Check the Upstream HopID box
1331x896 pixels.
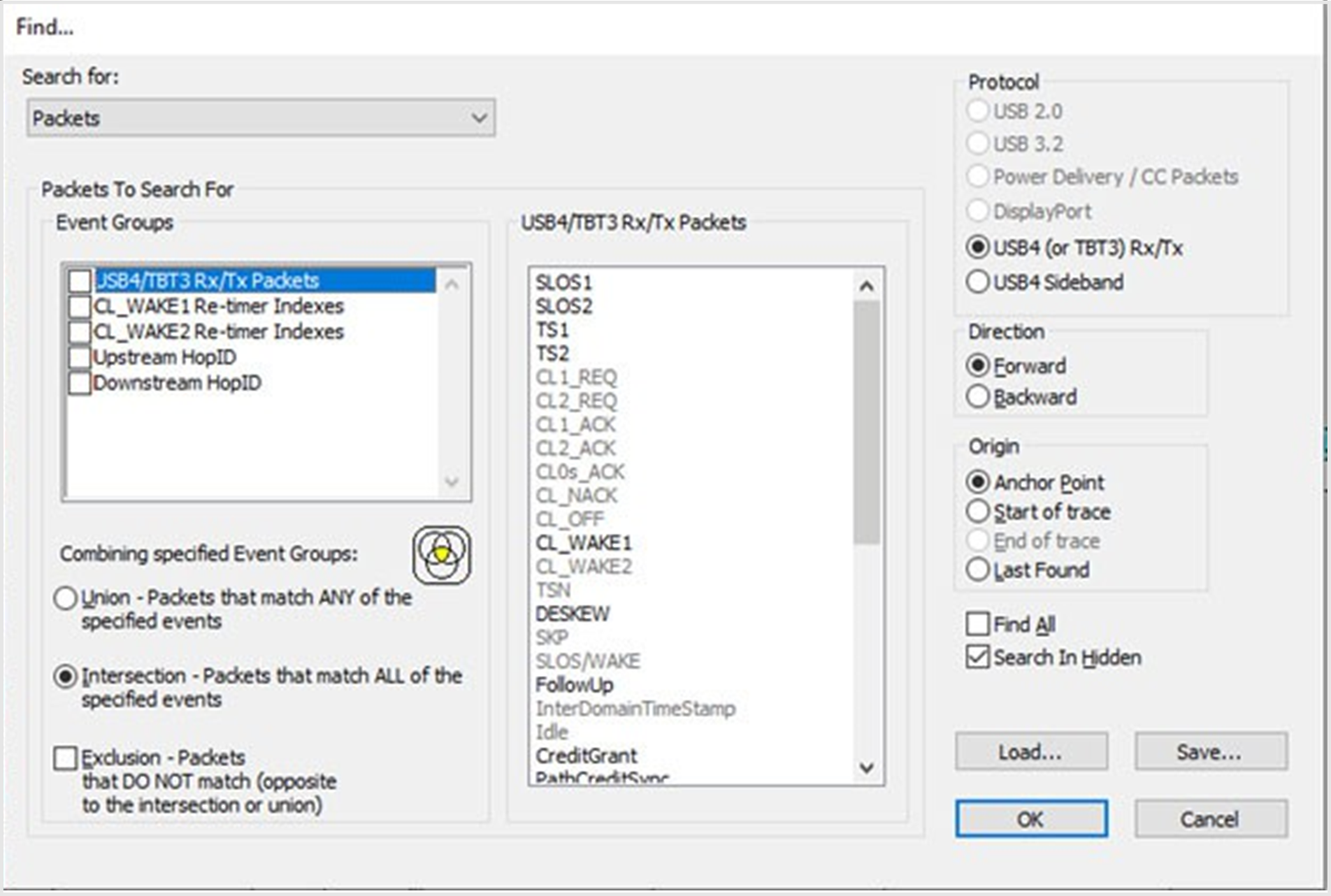click(79, 357)
